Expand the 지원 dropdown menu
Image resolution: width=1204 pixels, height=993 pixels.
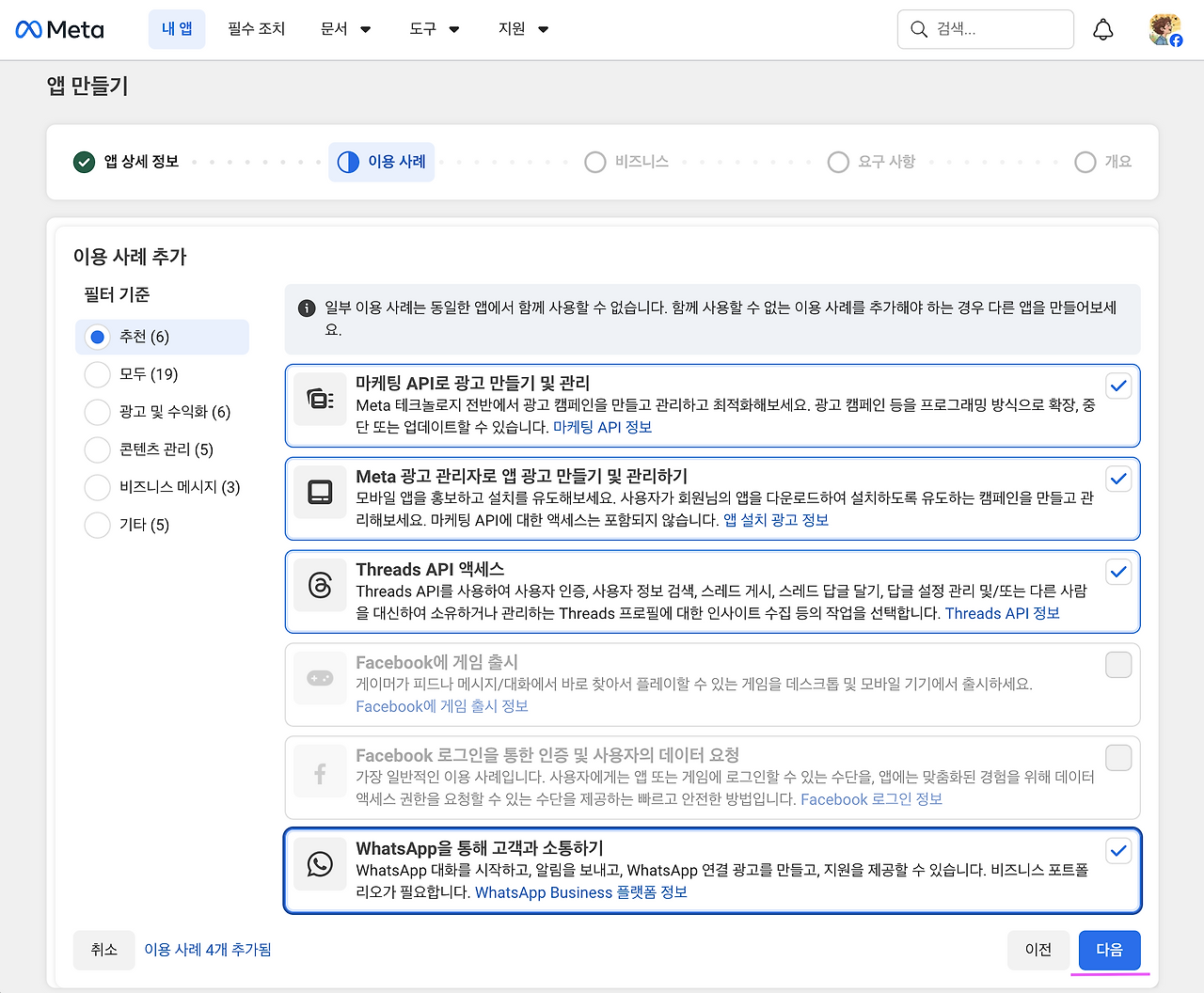tap(523, 29)
